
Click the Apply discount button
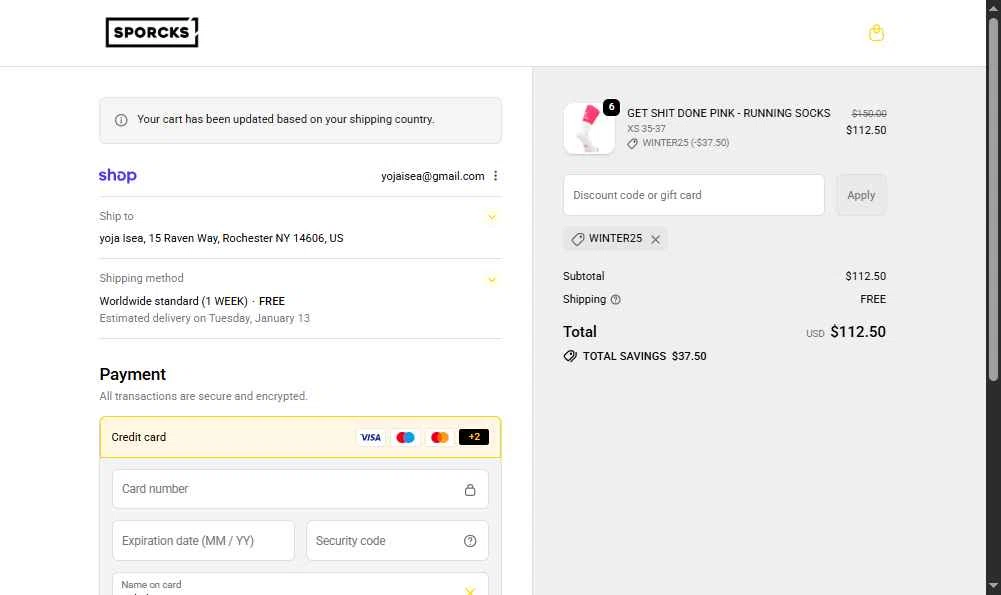(861, 195)
